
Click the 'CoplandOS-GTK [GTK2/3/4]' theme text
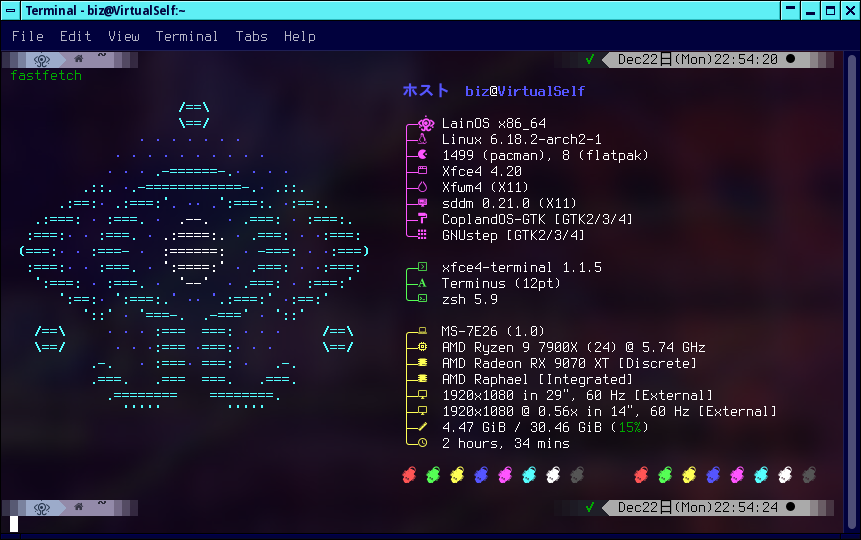[538, 219]
